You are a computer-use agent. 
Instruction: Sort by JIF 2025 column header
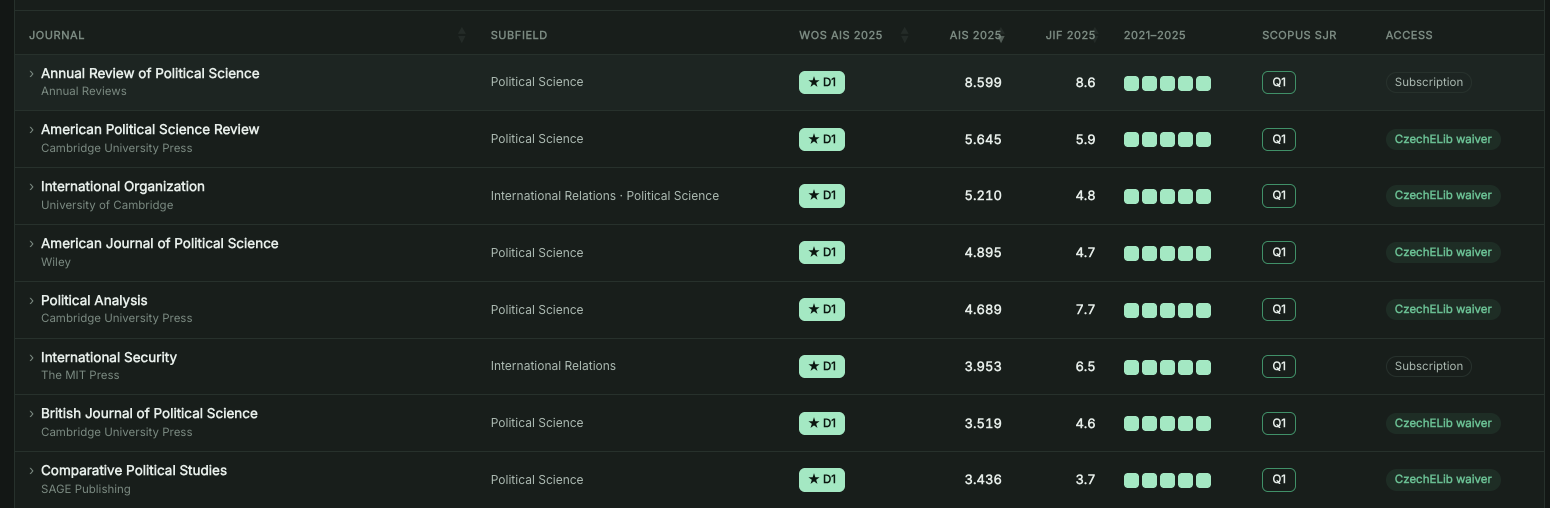(x=1070, y=35)
